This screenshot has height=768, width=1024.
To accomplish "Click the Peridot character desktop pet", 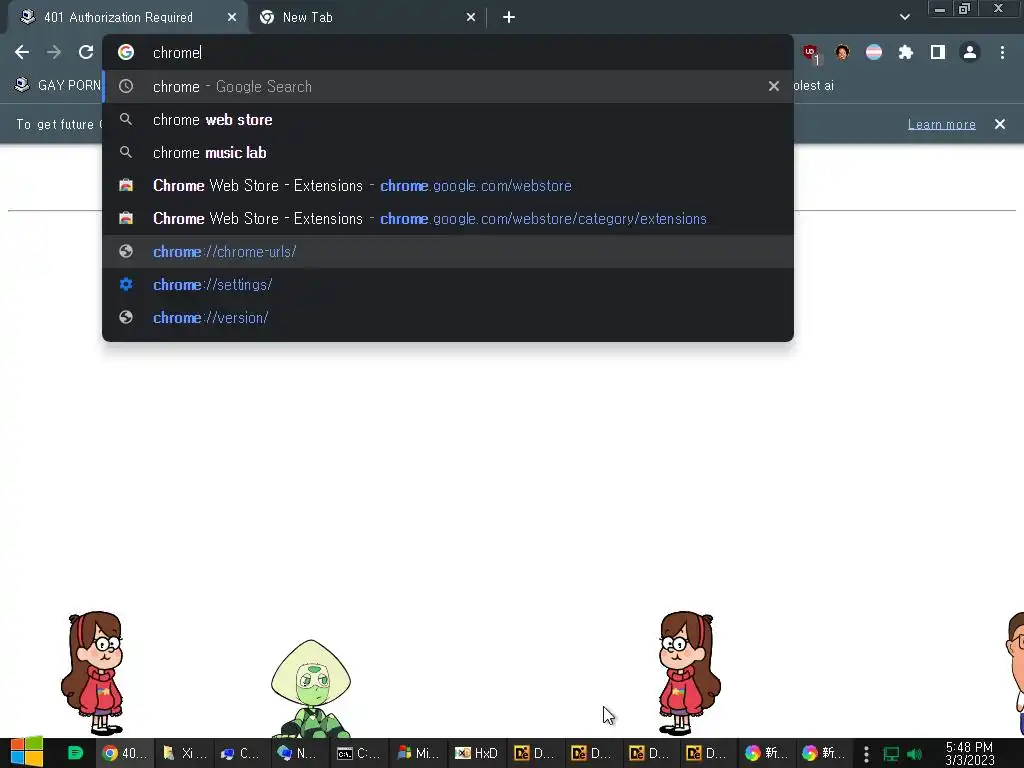I will click(312, 689).
